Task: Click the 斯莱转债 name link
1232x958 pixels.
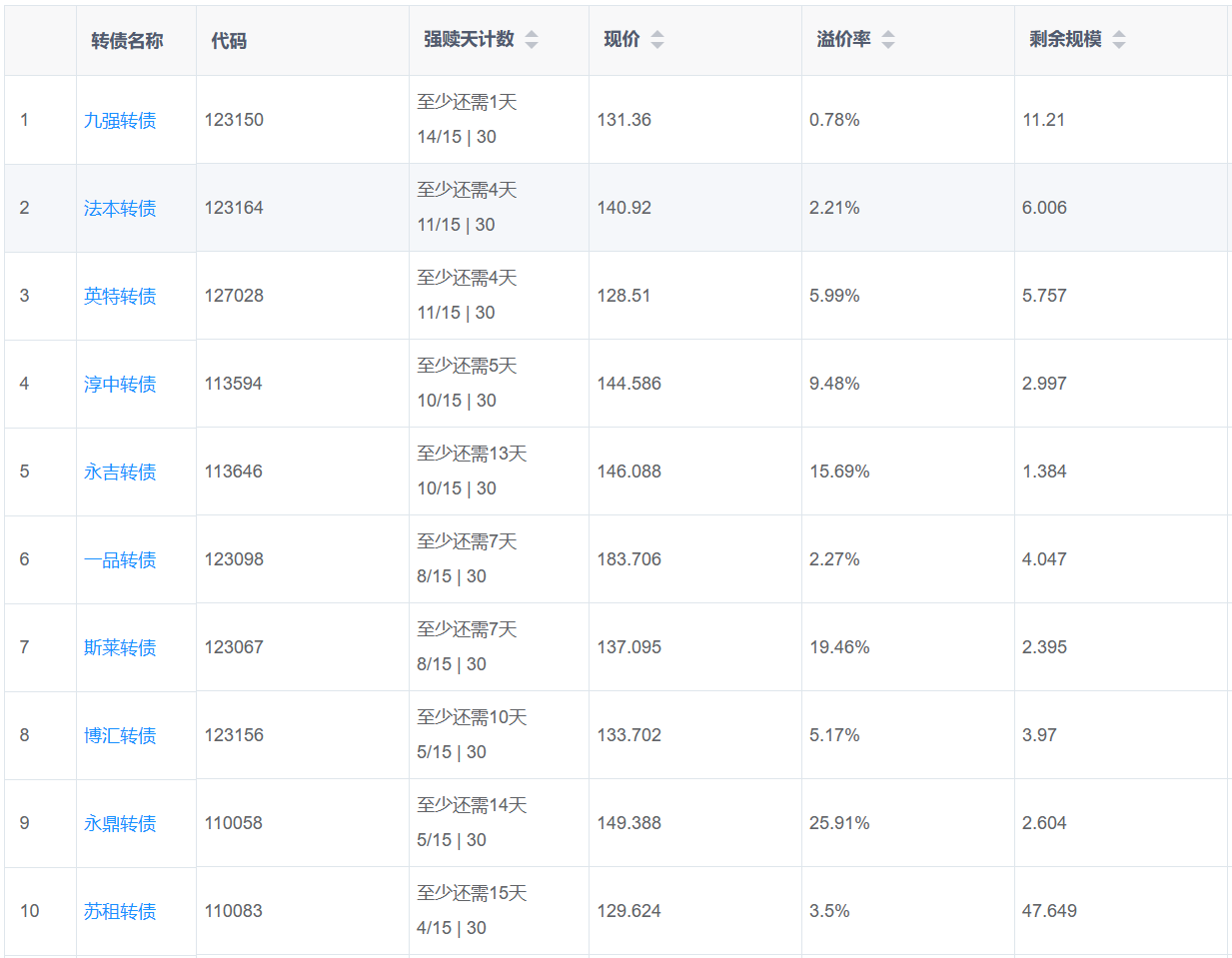Action: point(120,648)
